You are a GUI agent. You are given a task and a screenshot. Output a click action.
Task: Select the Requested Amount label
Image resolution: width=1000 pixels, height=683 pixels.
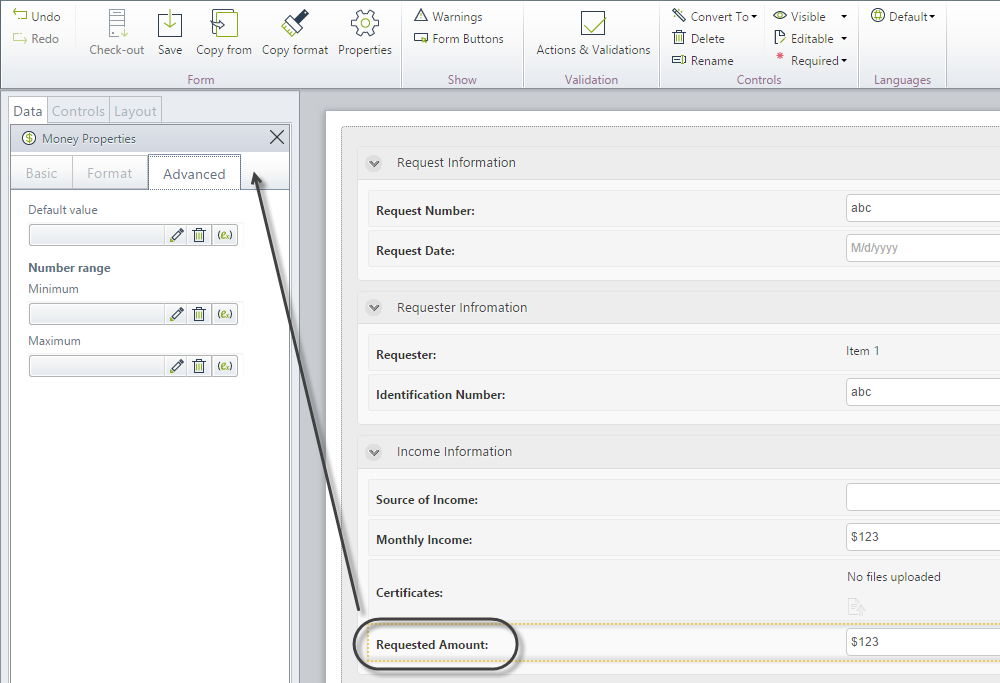click(x=432, y=645)
